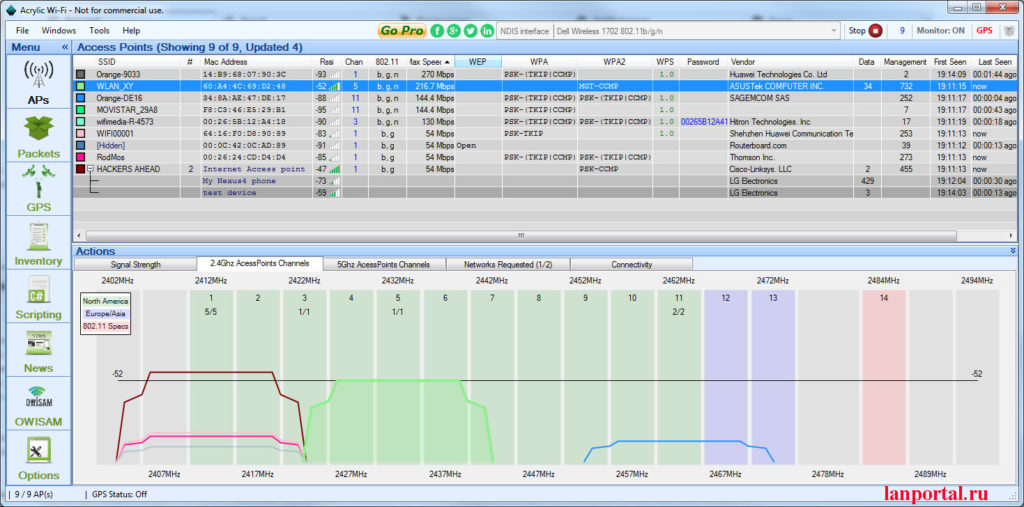Click the Facebook share icon

coord(437,31)
